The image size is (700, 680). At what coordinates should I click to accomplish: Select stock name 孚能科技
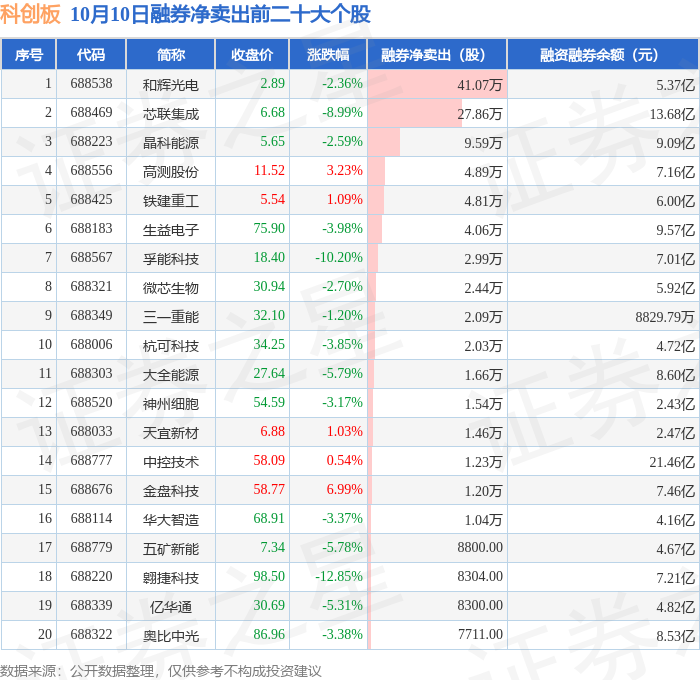point(171,259)
